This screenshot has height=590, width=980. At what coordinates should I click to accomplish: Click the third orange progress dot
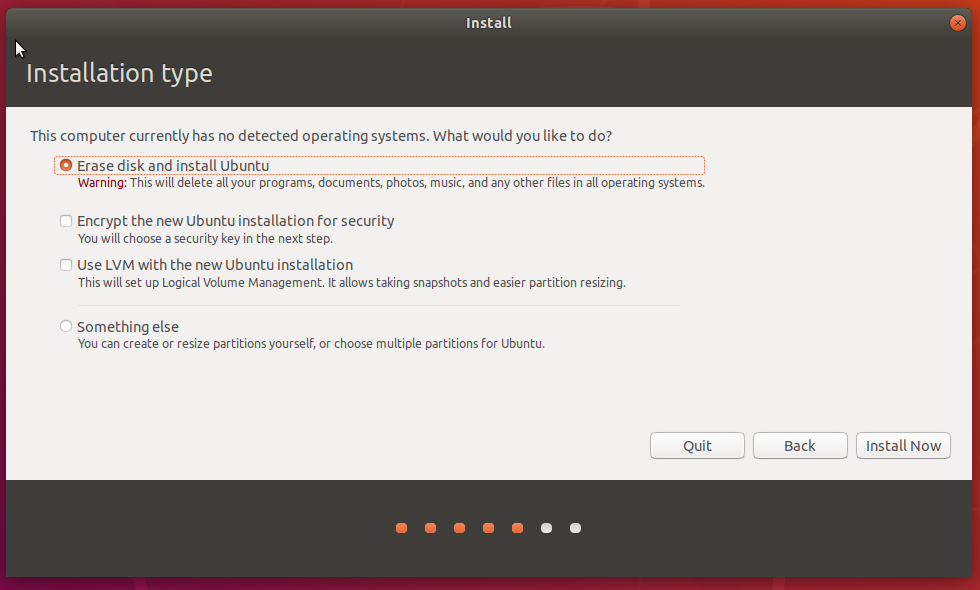tap(459, 528)
